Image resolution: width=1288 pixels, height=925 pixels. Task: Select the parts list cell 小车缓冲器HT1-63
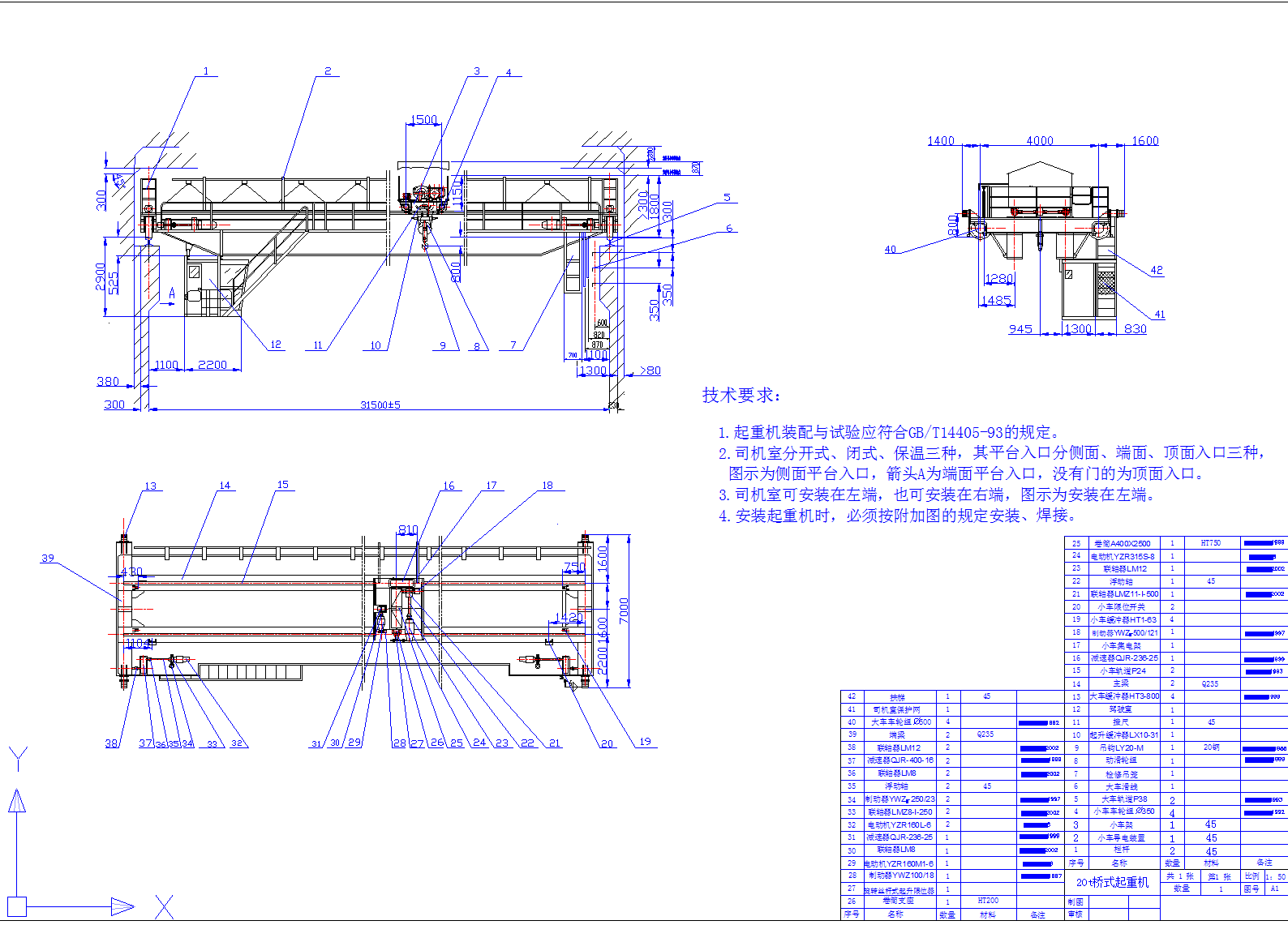pos(1123,619)
